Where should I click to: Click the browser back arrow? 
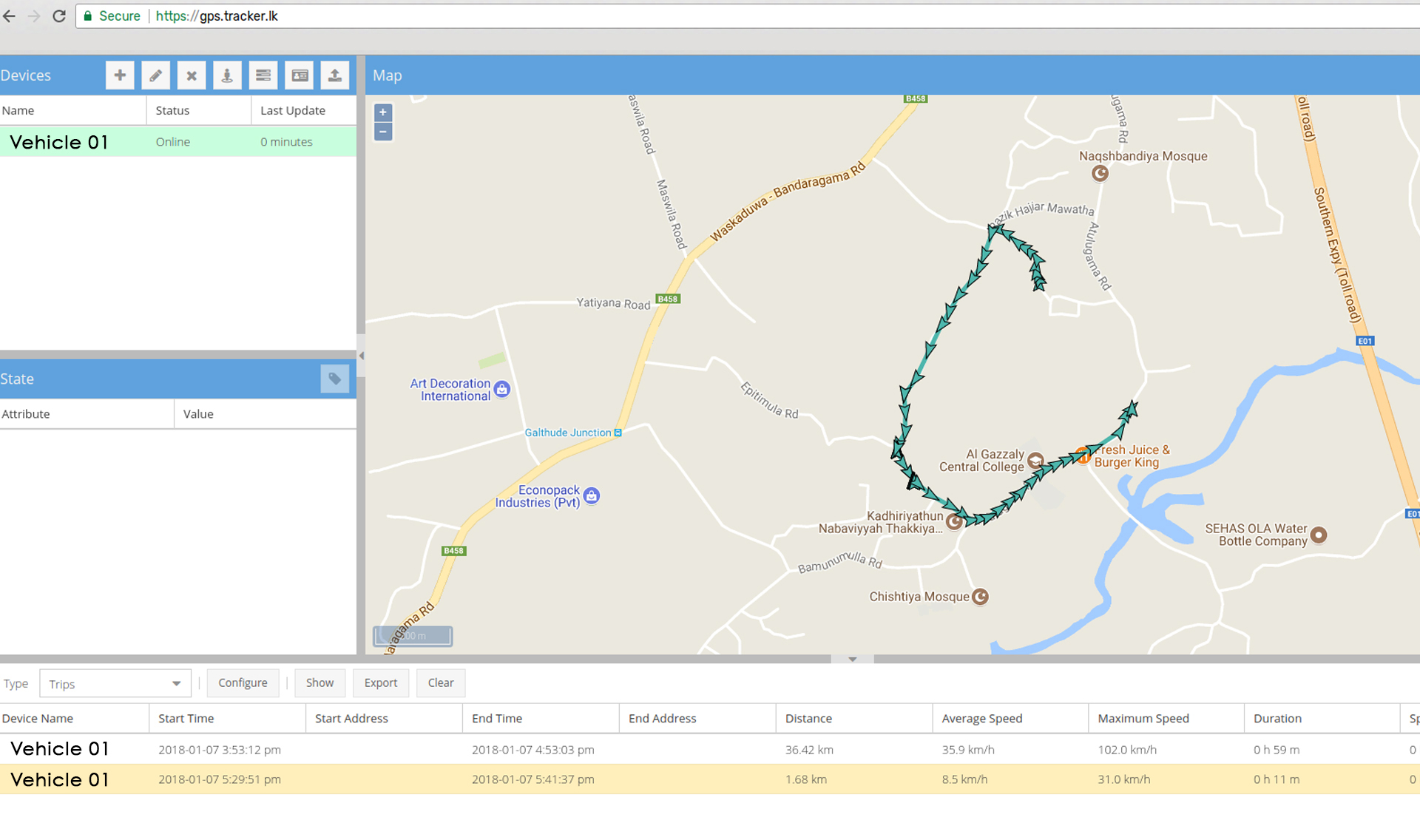coord(10,16)
